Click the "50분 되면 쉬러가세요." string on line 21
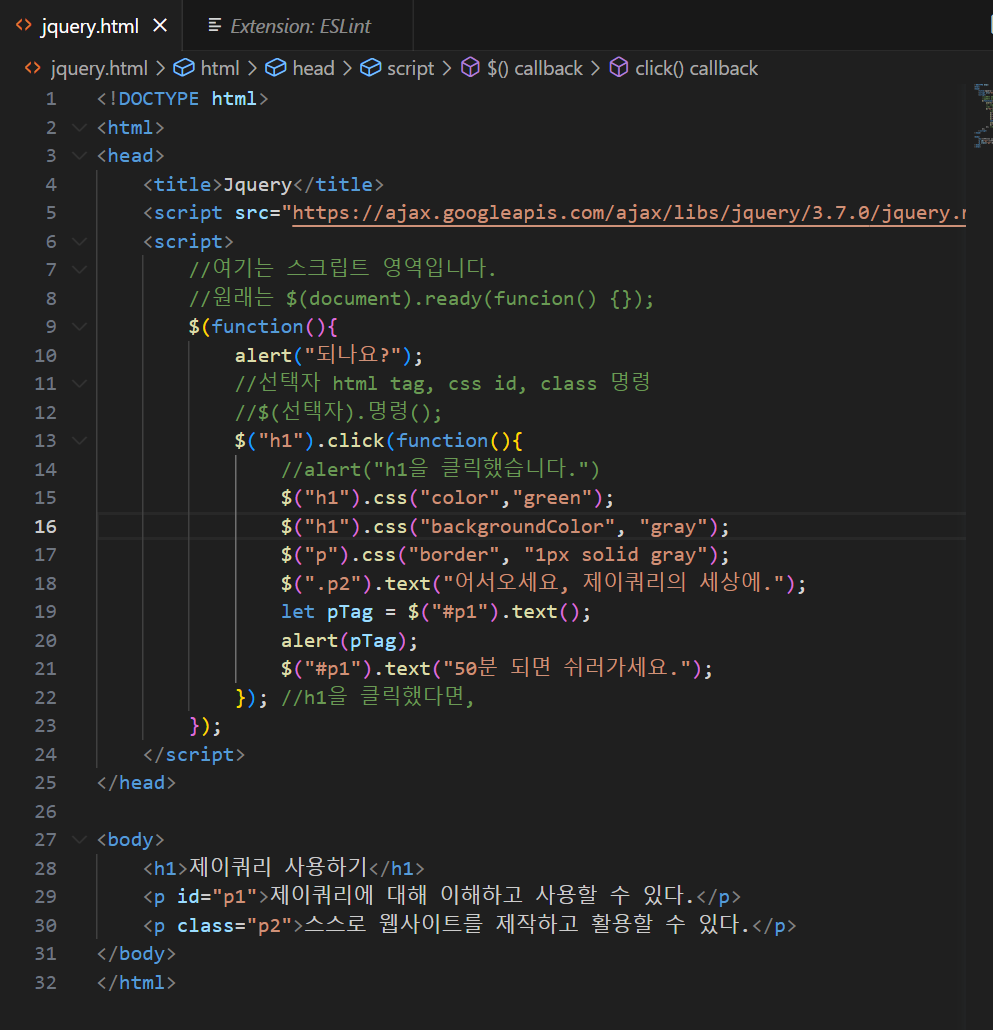The image size is (993, 1030). point(567,669)
